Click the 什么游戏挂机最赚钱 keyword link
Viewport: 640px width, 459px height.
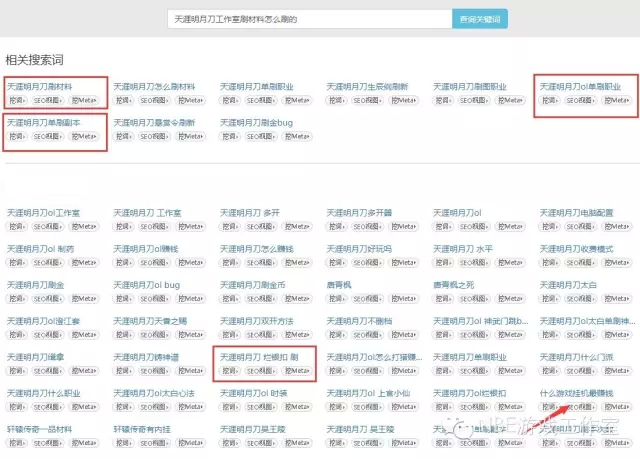(x=577, y=393)
